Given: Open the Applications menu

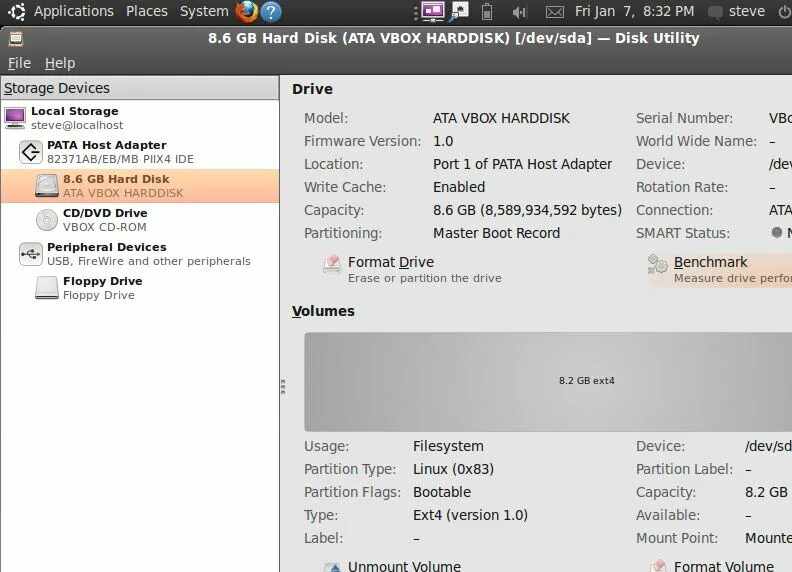Looking at the screenshot, I should pyautogui.click(x=74, y=11).
